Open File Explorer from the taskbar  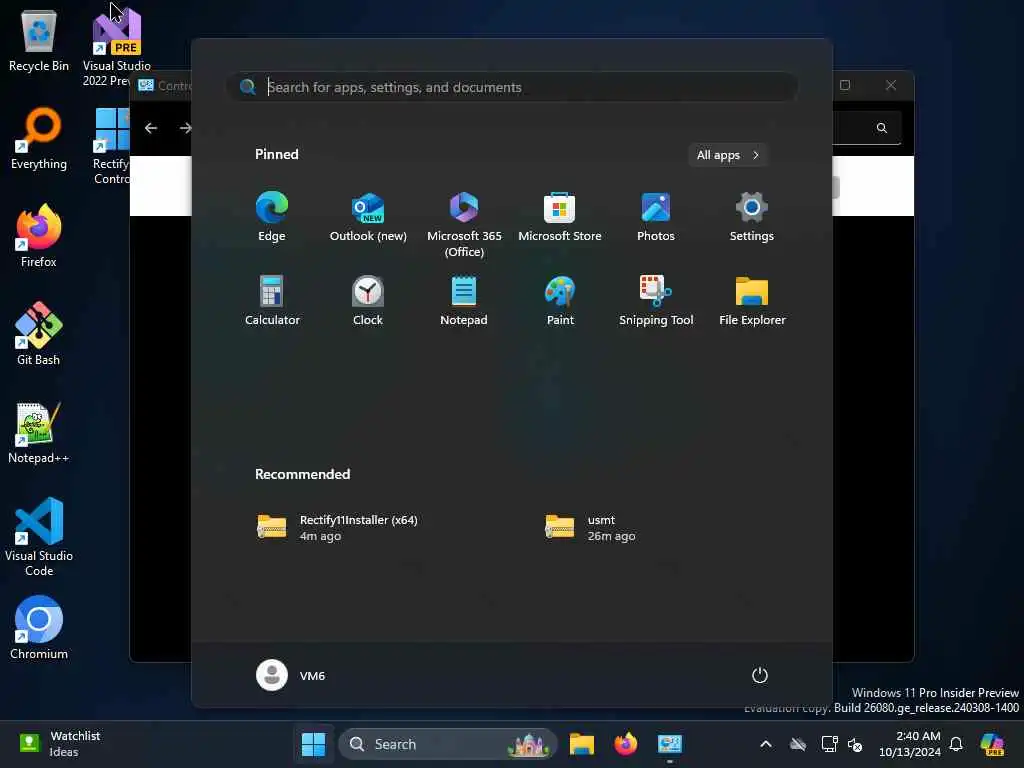581,744
